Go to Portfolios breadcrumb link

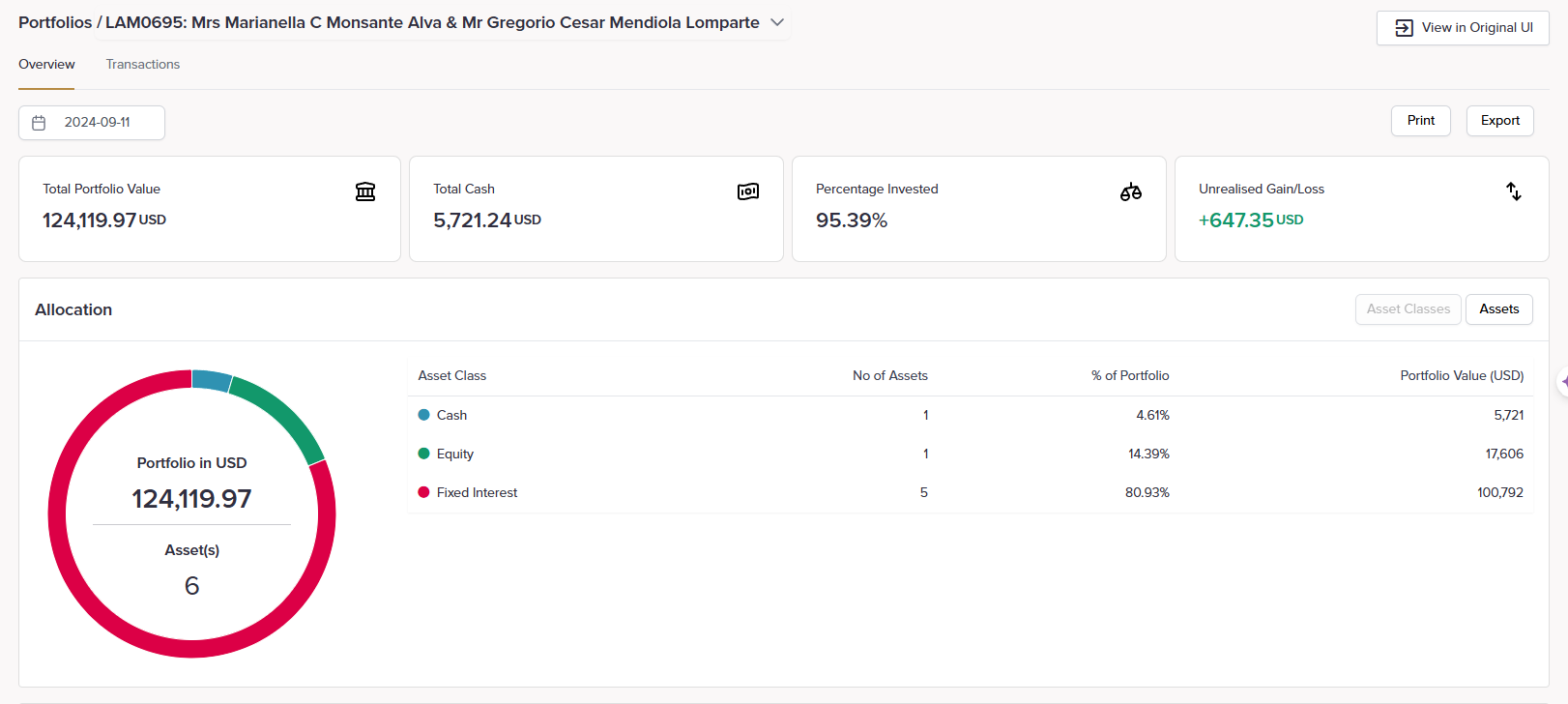(55, 22)
